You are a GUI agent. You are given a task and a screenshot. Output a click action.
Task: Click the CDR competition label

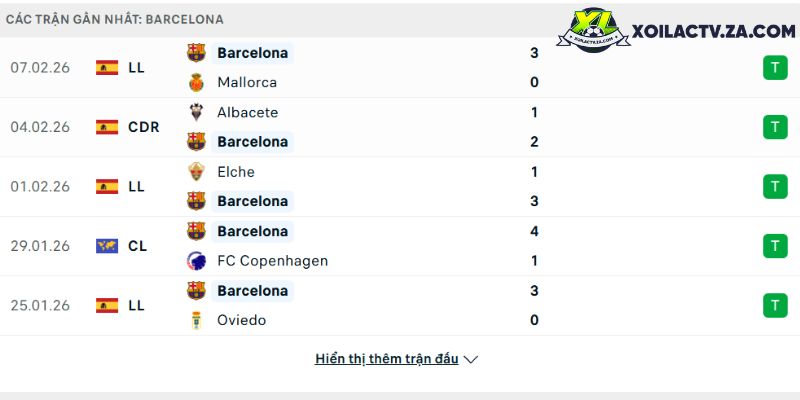click(x=144, y=127)
